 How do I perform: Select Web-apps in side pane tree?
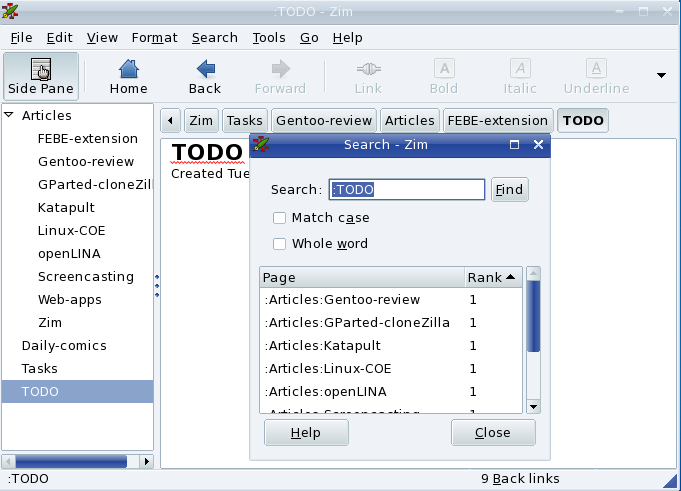pyautogui.click(x=69, y=300)
